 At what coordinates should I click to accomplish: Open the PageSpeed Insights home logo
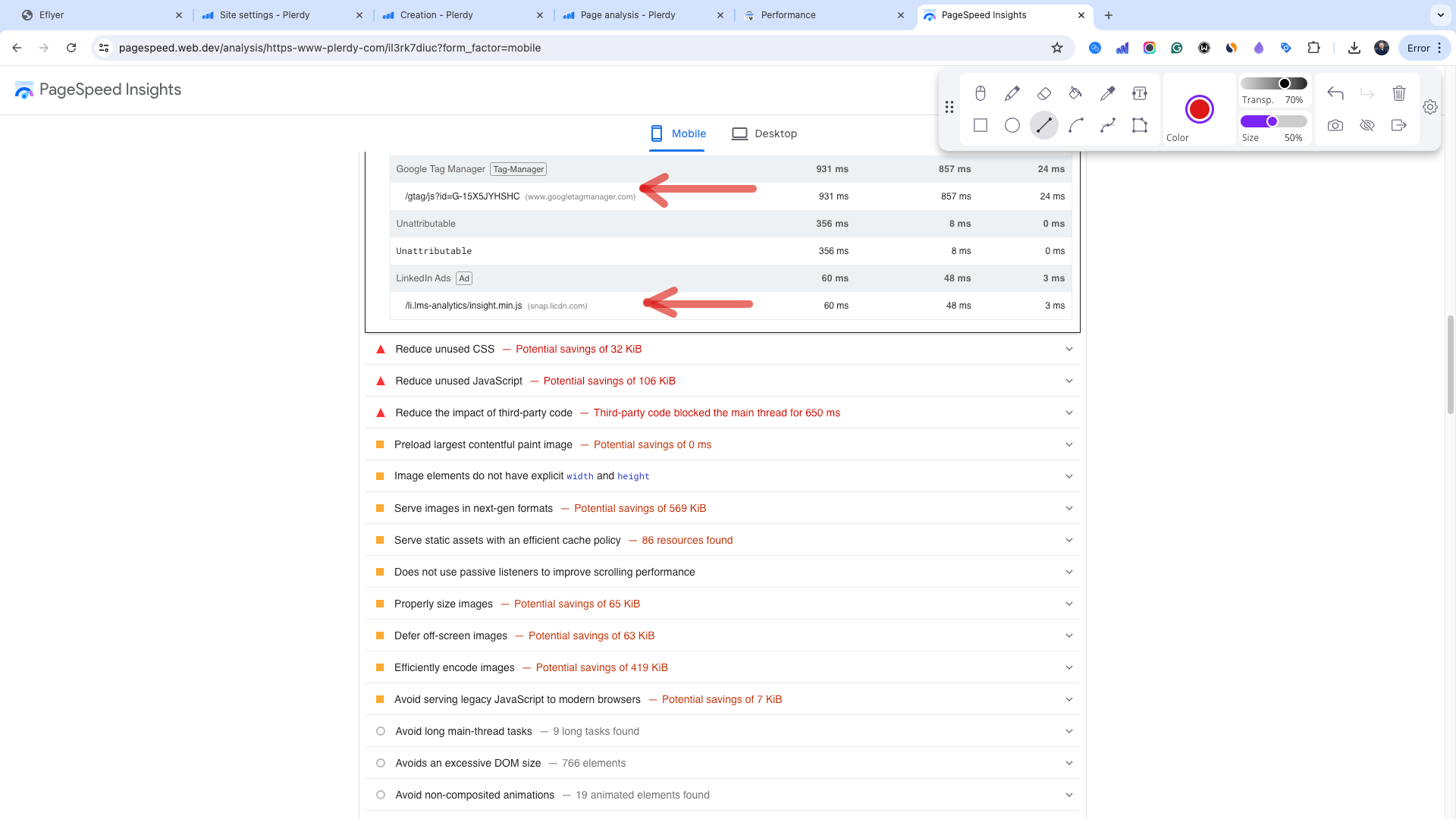[98, 89]
